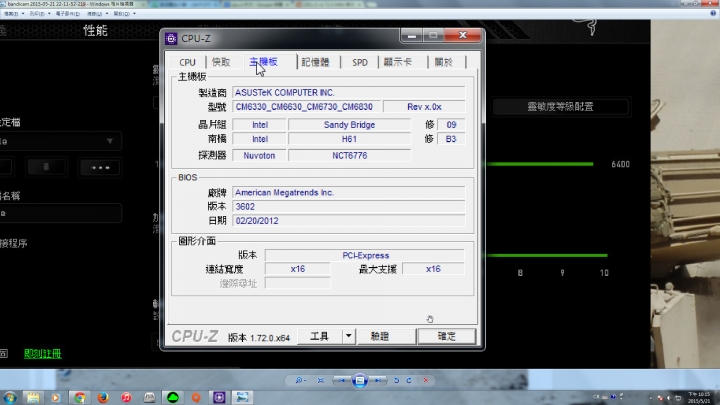The height and width of the screenshot is (405, 720).
Task: Click the BIOS date 02/20/2012 field
Action: click(349, 221)
